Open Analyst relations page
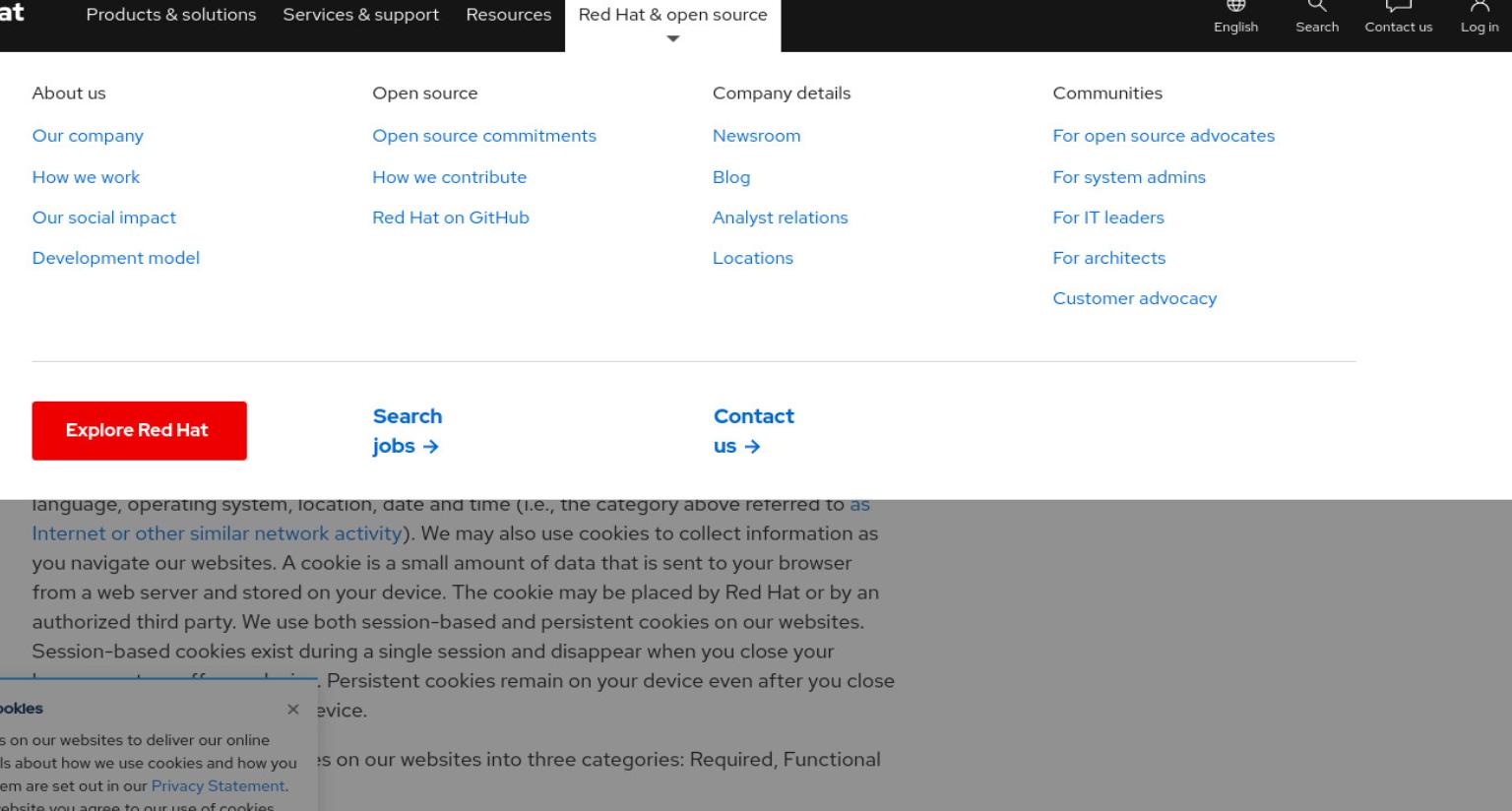The width and height of the screenshot is (1512, 811). click(x=780, y=218)
